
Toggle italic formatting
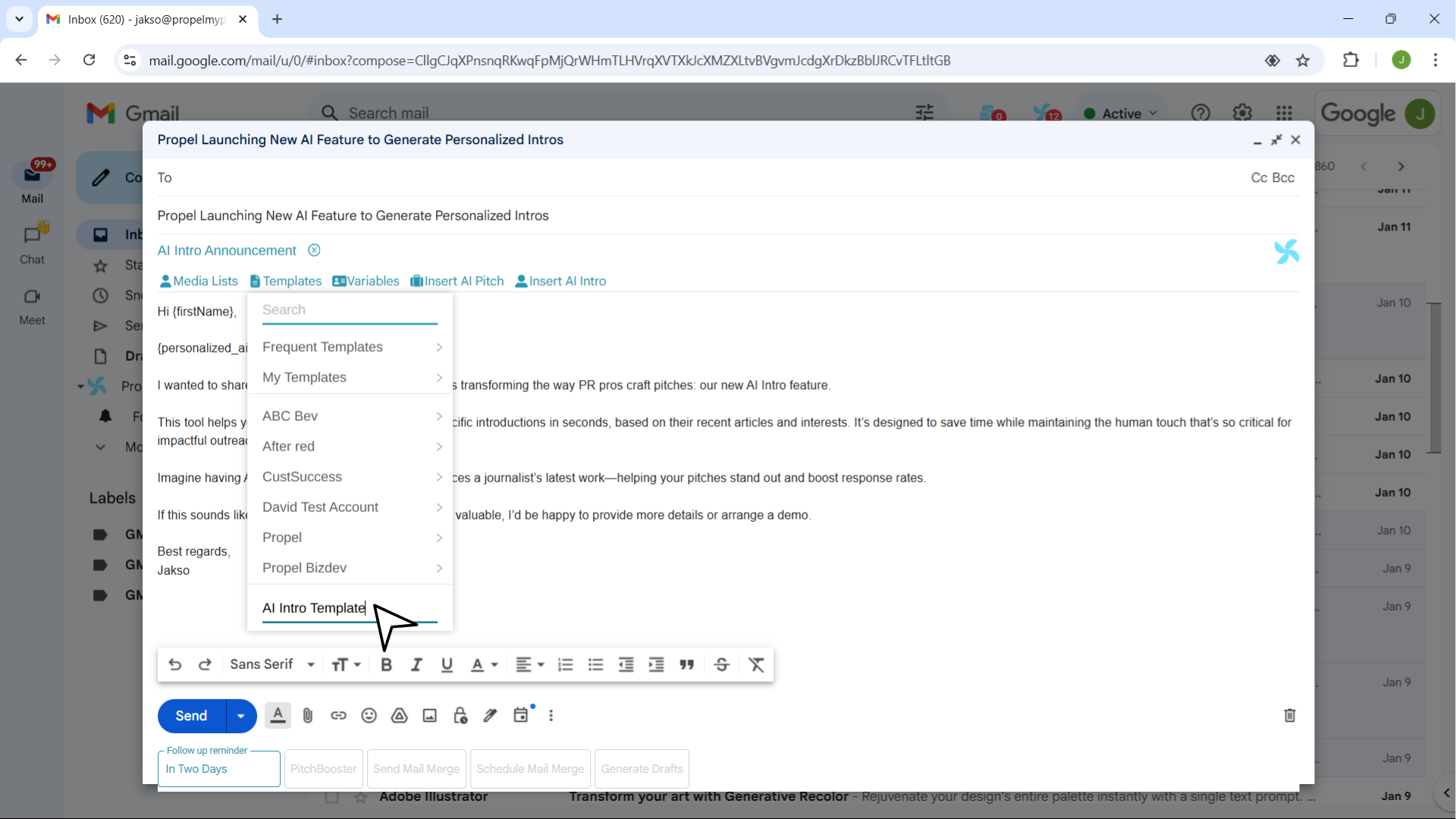click(x=416, y=665)
